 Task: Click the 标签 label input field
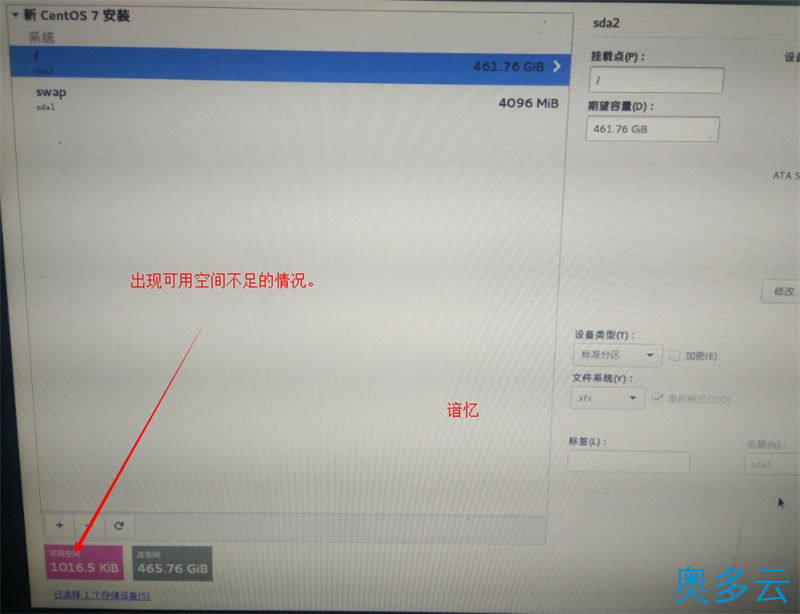tap(629, 462)
